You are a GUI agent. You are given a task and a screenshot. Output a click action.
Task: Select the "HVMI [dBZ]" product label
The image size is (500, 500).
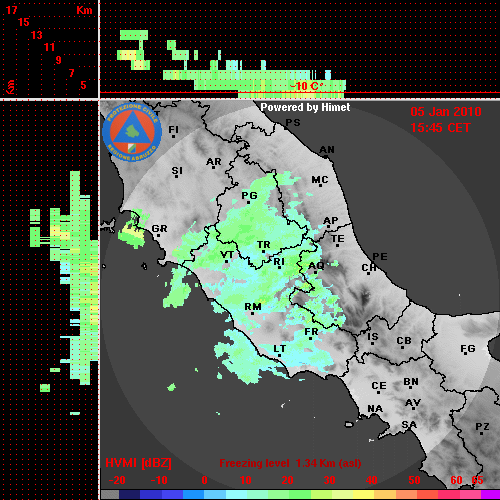point(138,463)
